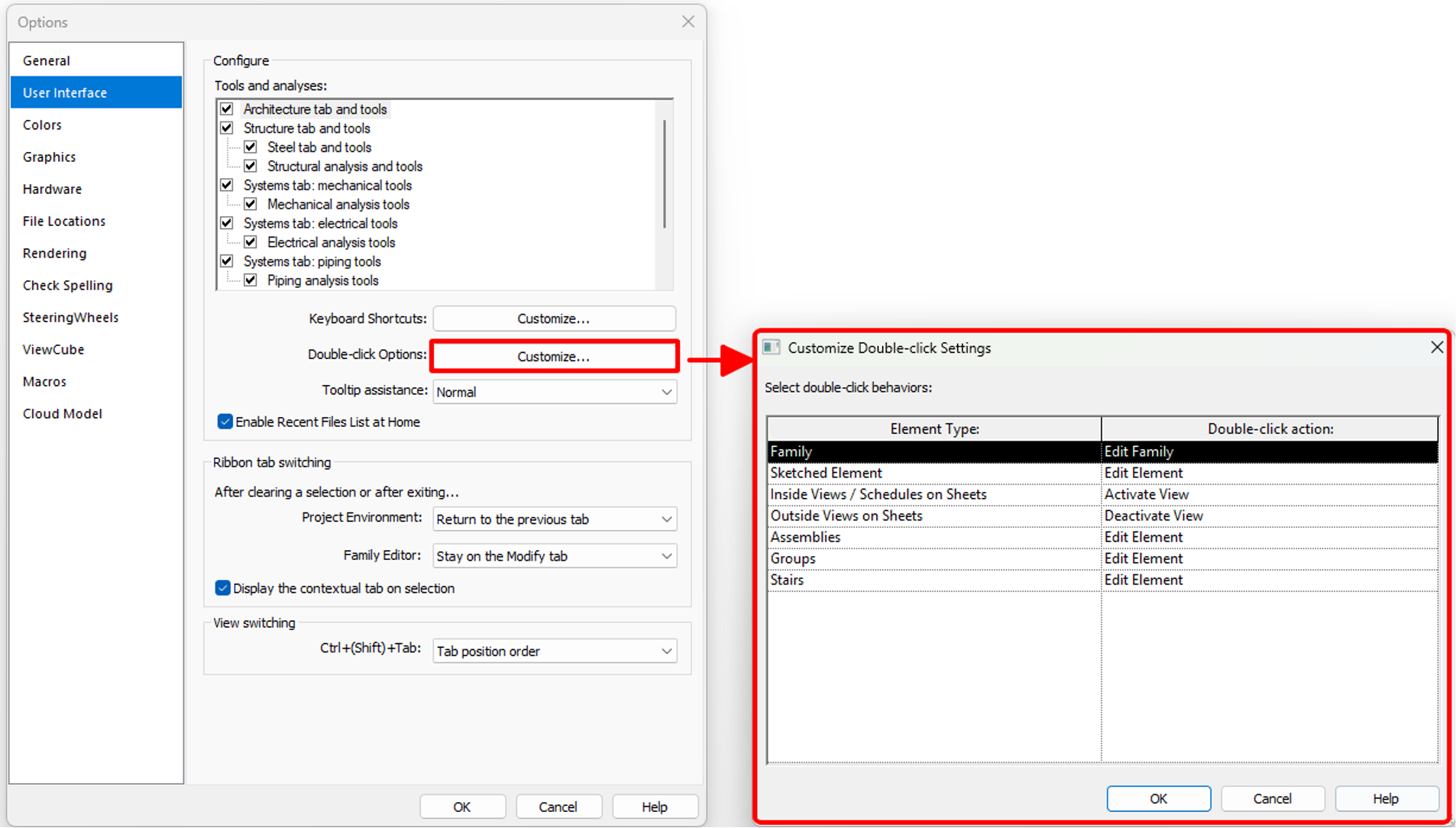Open Macros options page
1456x828 pixels.
click(x=96, y=381)
